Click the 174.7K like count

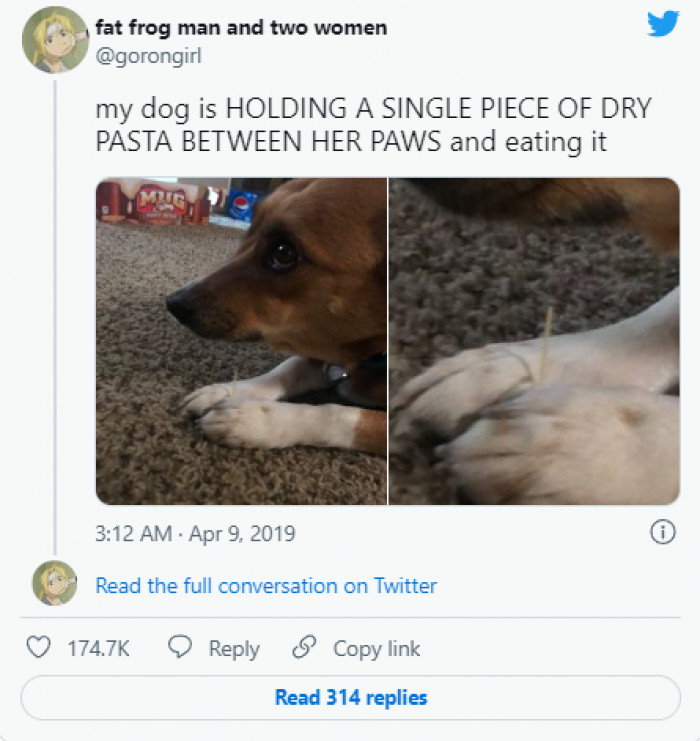tap(98, 649)
